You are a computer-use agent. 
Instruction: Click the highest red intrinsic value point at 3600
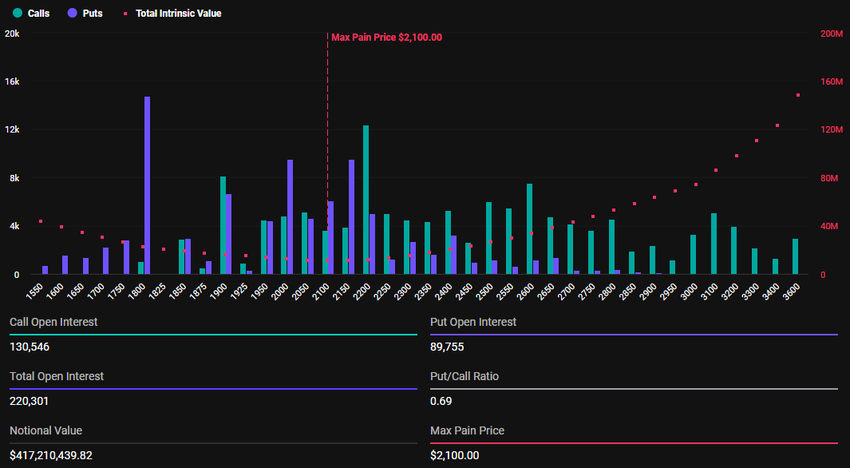(x=798, y=95)
